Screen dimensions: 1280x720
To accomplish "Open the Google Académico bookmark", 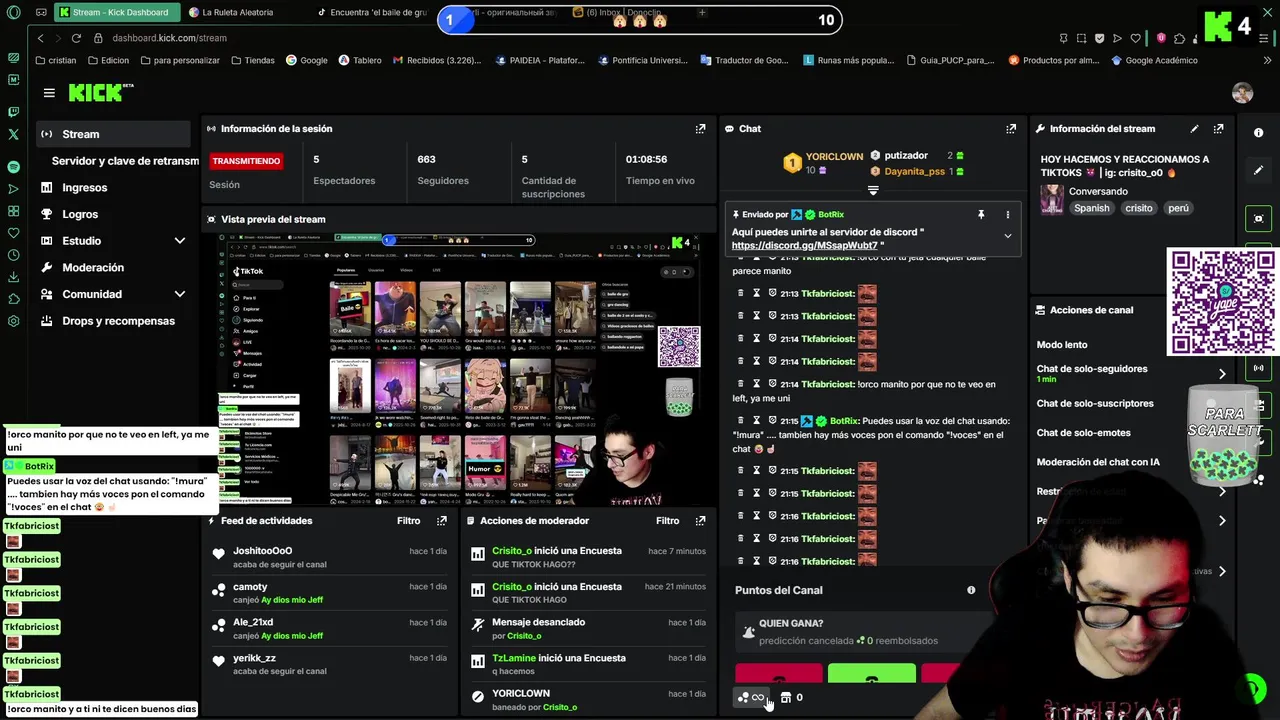I will [1154, 60].
